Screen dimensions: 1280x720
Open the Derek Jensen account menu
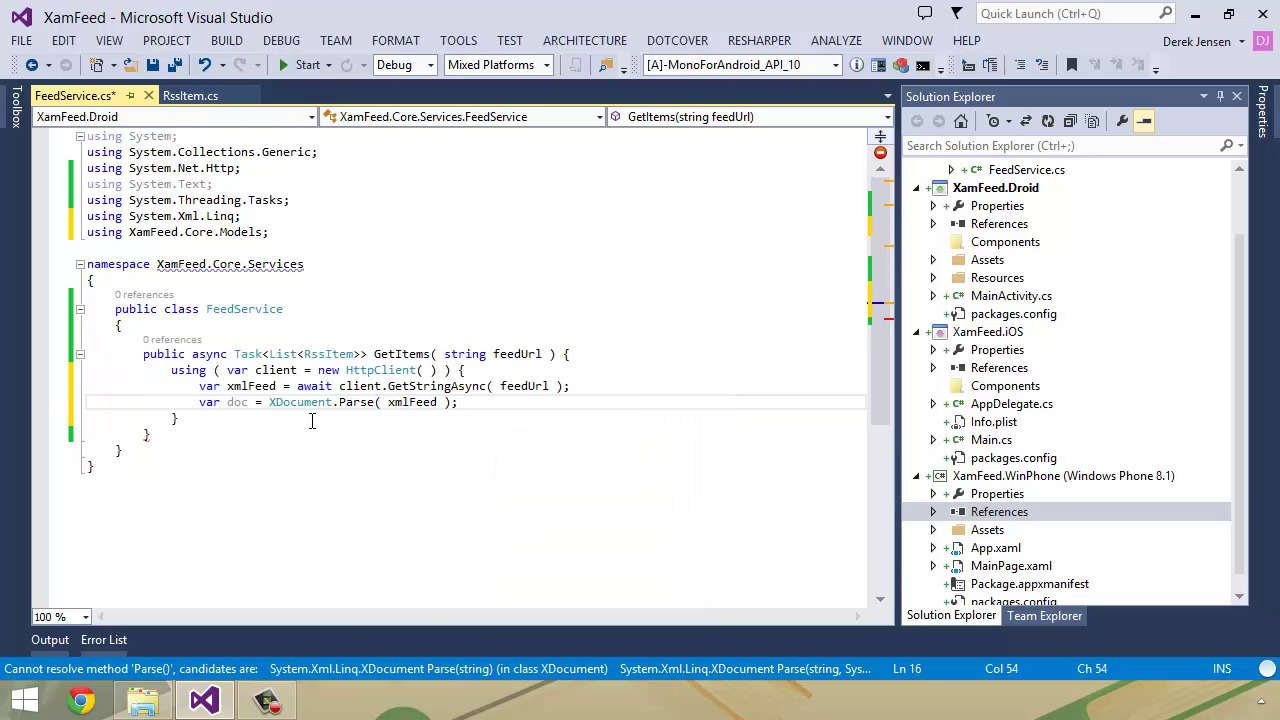[1203, 41]
